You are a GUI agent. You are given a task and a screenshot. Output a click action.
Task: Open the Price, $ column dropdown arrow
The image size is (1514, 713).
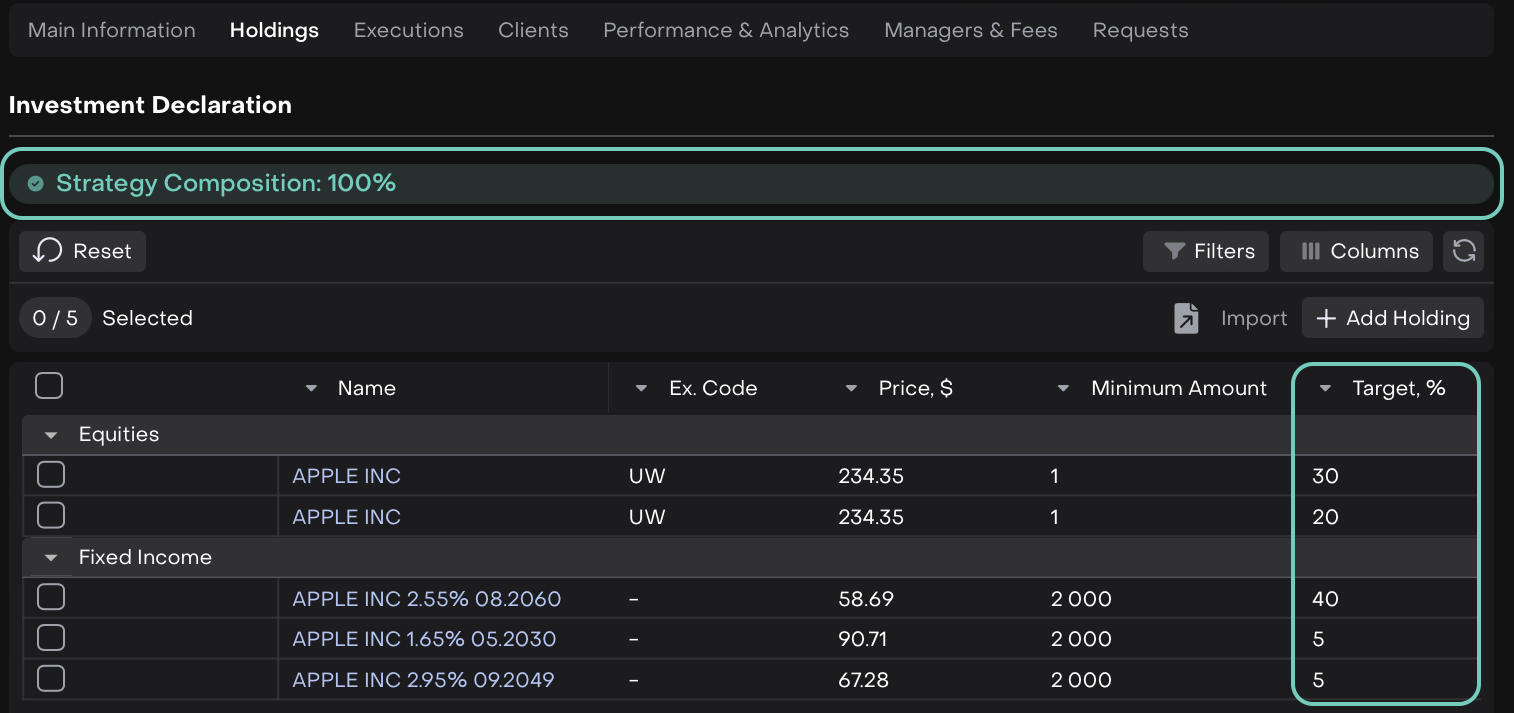[852, 388]
